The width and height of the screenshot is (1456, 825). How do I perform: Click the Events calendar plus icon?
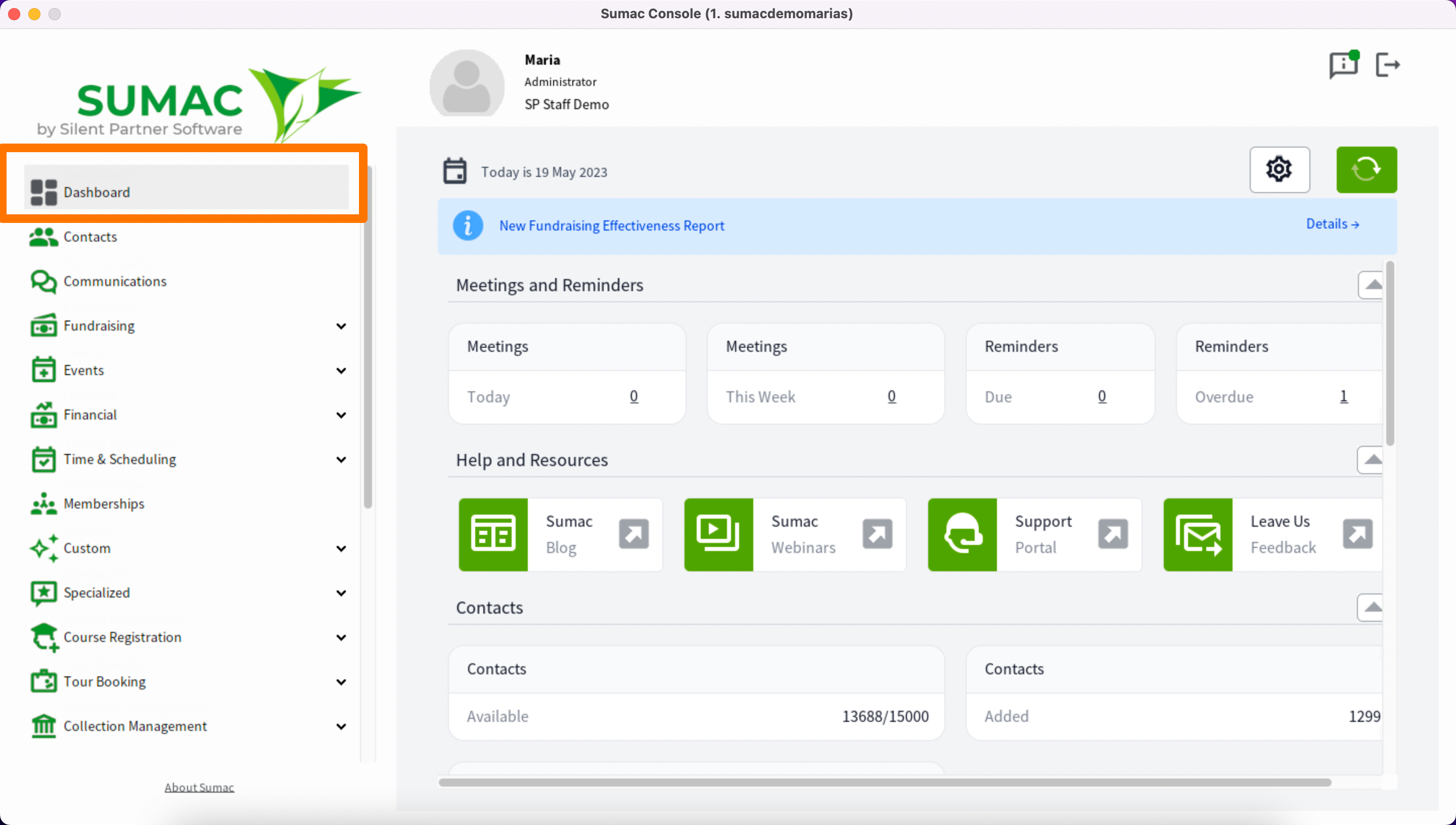[43, 370]
